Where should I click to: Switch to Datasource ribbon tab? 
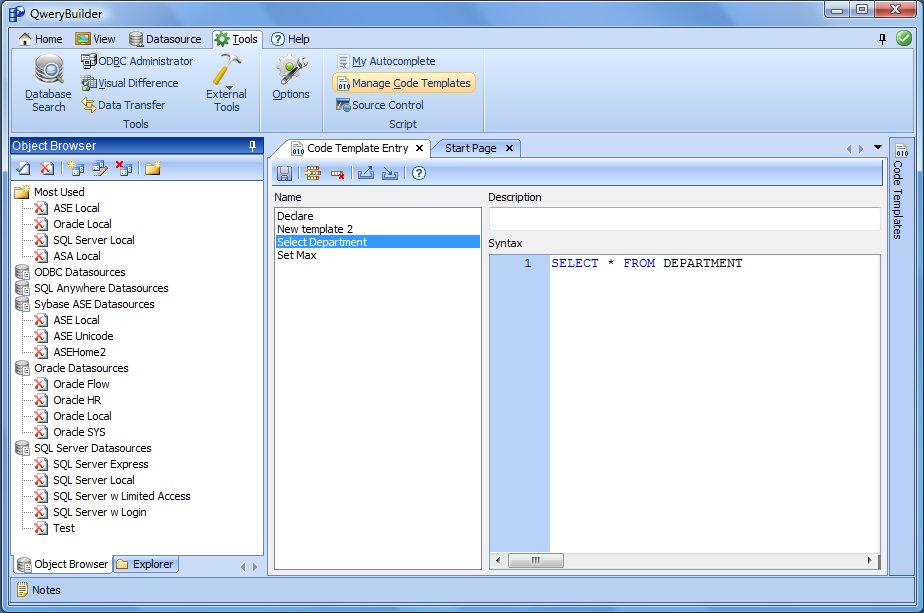click(166, 39)
